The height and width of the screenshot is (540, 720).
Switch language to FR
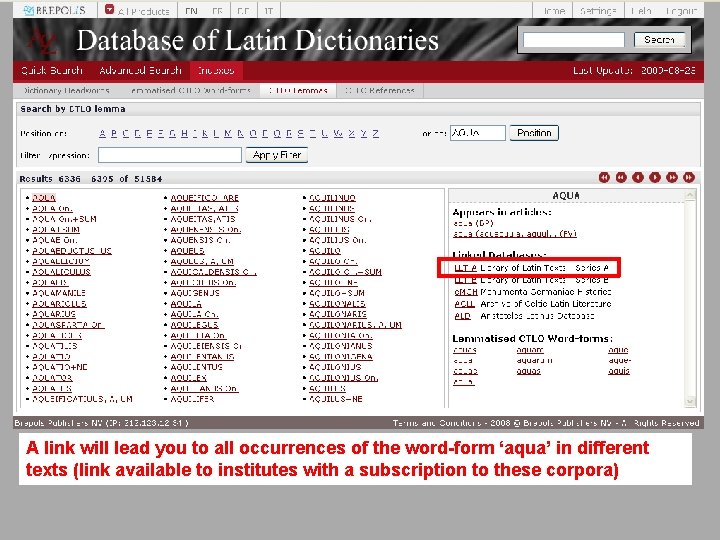(218, 11)
